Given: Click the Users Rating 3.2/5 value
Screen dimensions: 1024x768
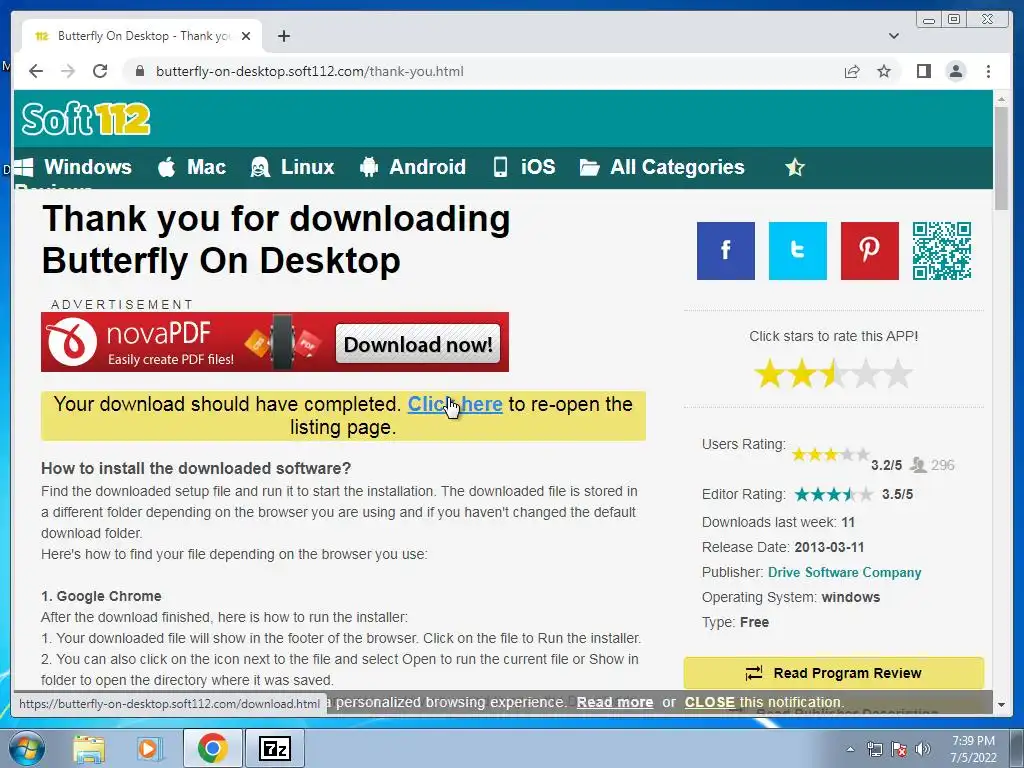Looking at the screenshot, I should (886, 465).
